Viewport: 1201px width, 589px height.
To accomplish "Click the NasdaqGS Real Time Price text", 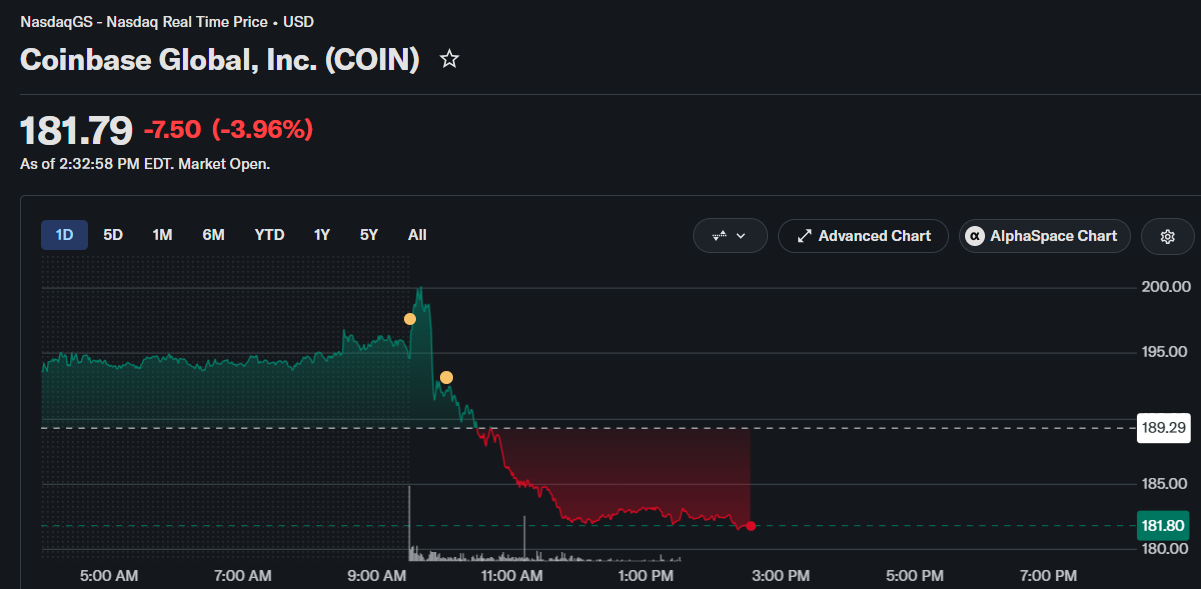I will coord(166,21).
